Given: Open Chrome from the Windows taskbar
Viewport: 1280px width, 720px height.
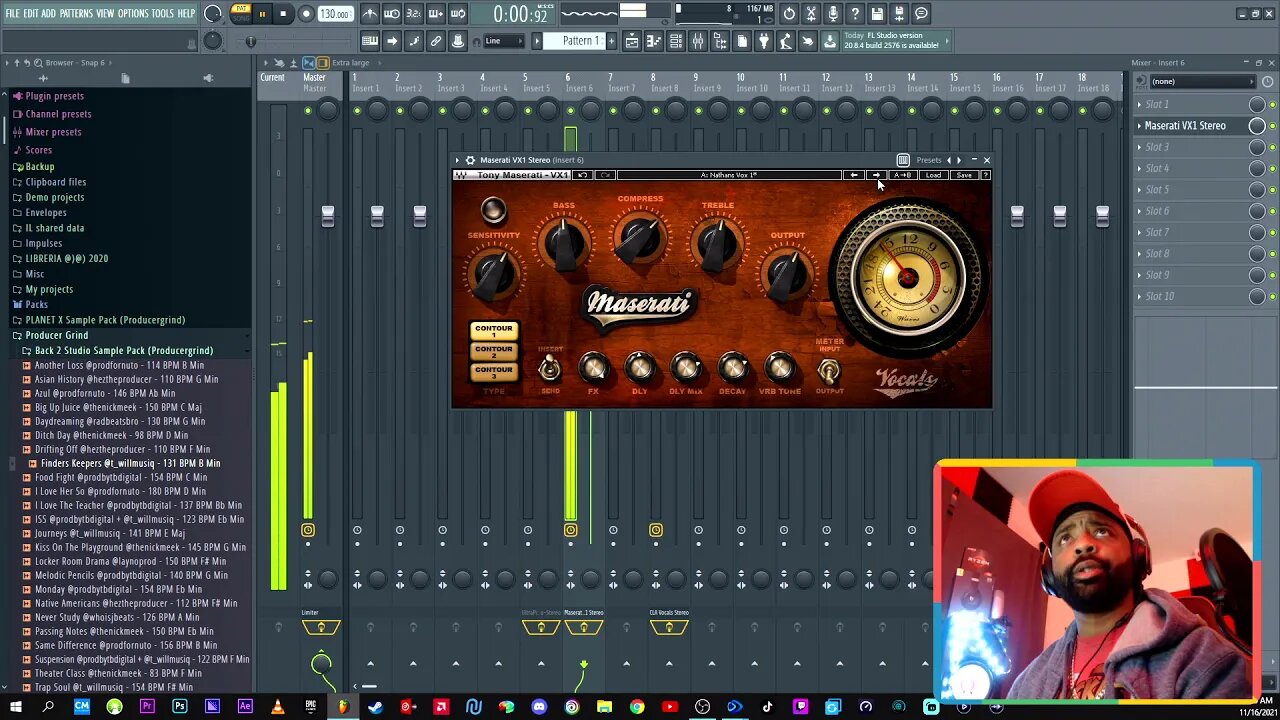Looking at the screenshot, I should click(637, 707).
